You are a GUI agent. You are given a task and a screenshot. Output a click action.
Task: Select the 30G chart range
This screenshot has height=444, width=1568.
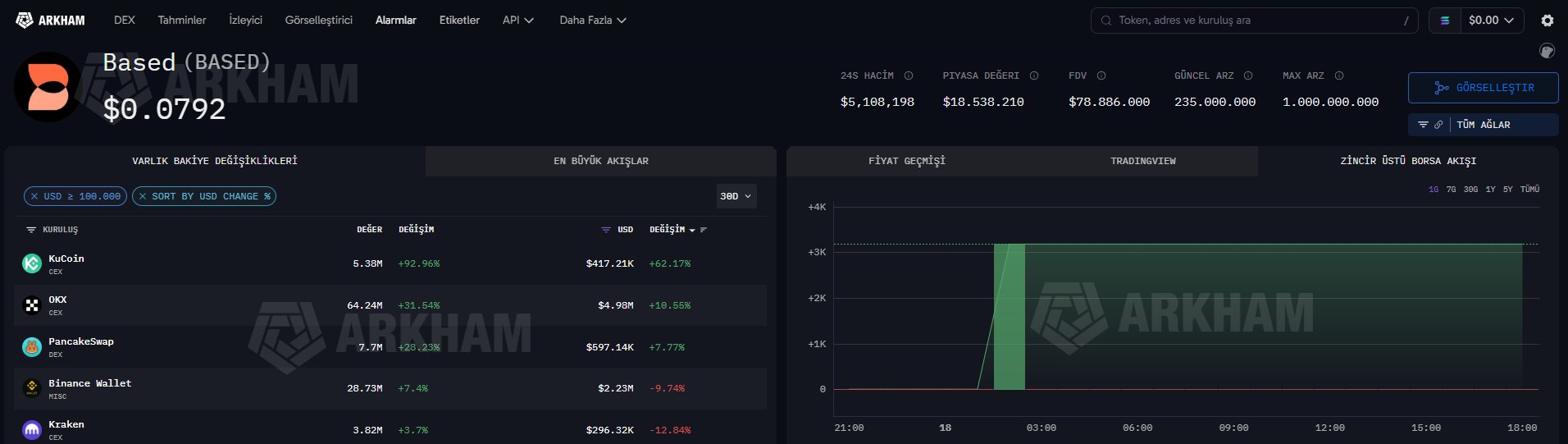(1471, 190)
